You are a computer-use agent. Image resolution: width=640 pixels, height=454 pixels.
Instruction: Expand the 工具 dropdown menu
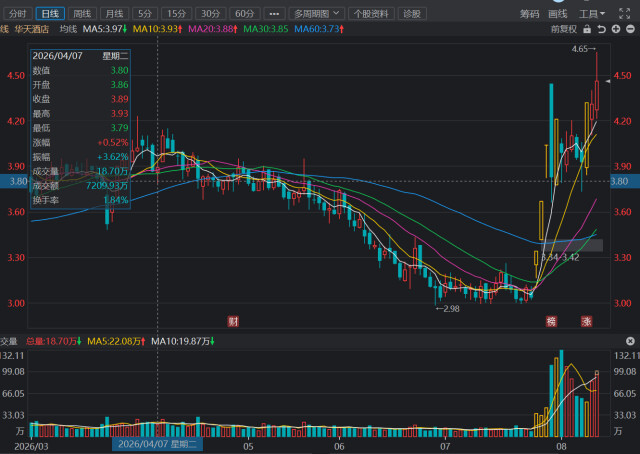(592, 14)
